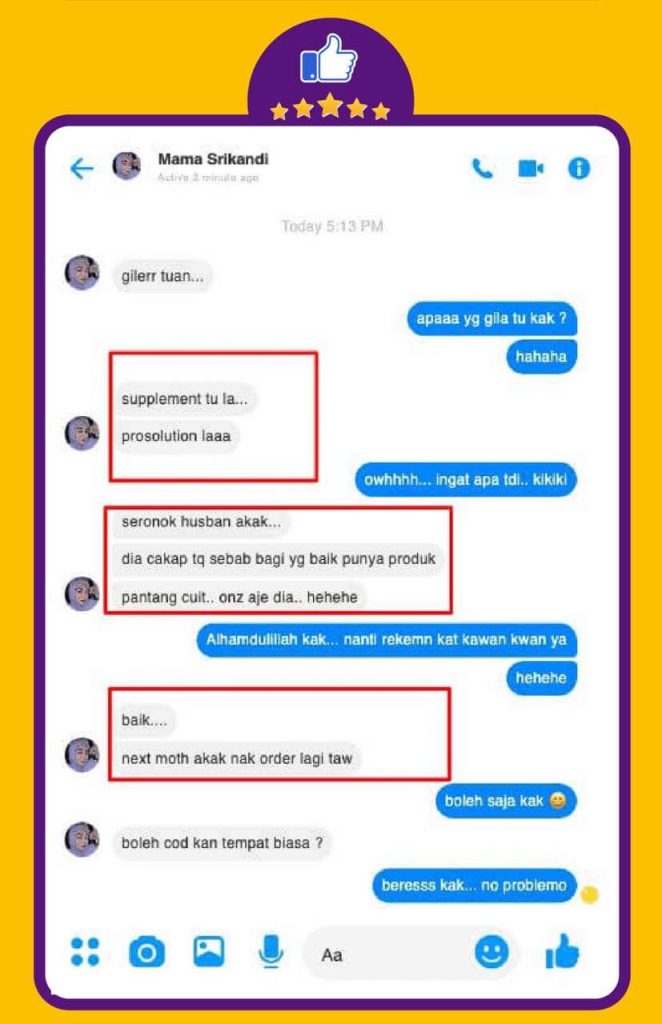Image resolution: width=662 pixels, height=1024 pixels.
Task: Click the thumbs-up badge above the star rating
Action: 329,59
